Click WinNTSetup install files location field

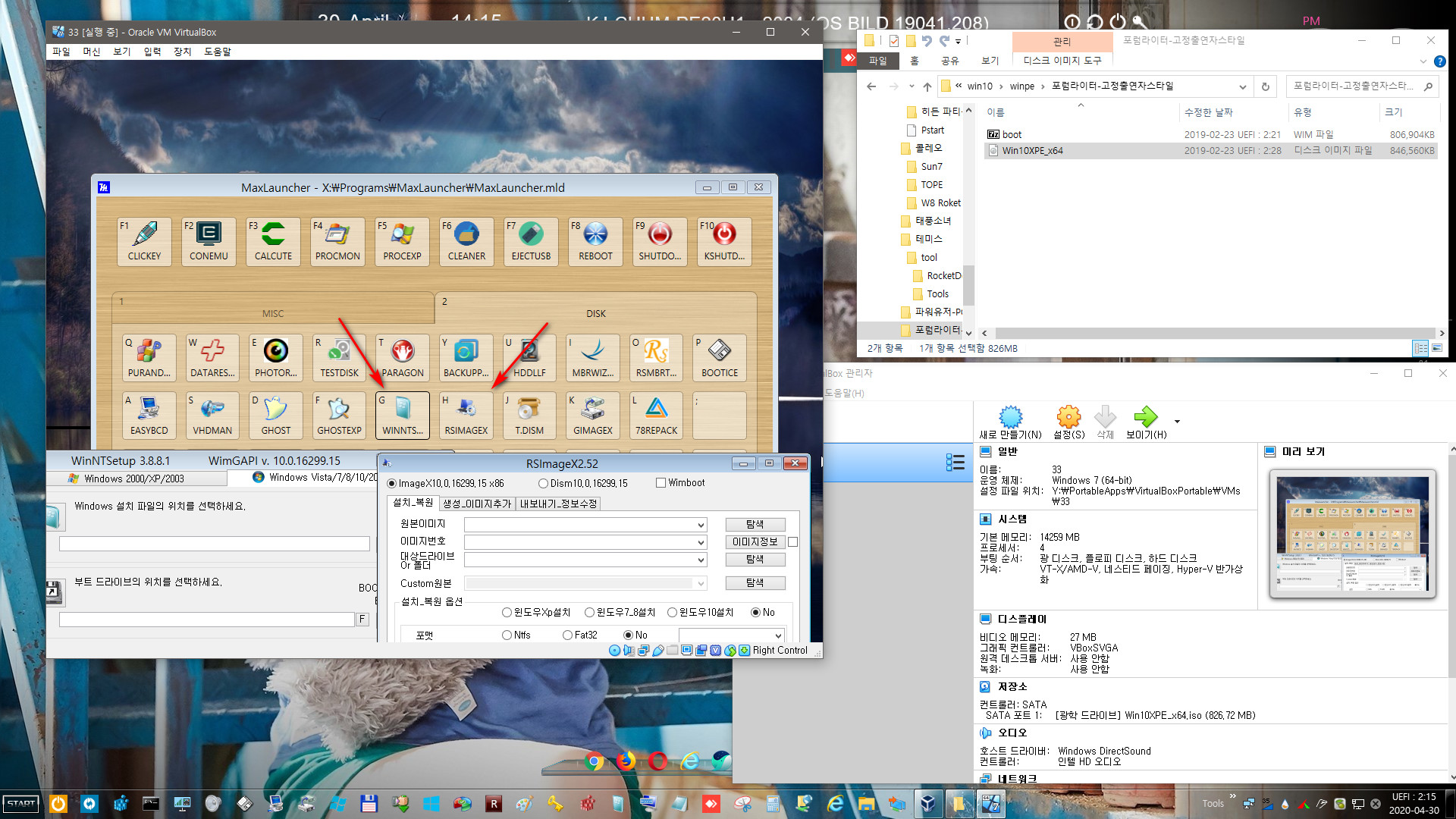tap(215, 544)
